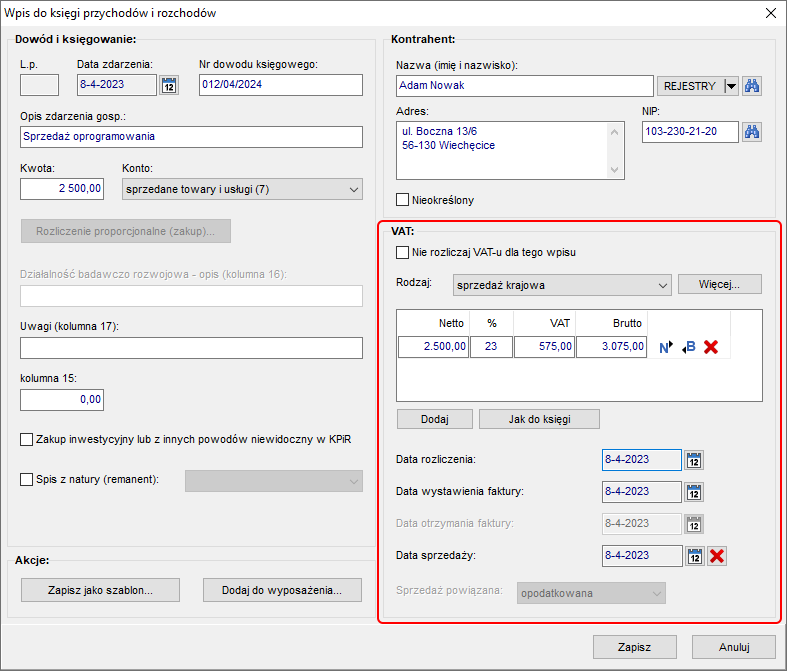Screen dimensions: 787x671
Task: Click the kolumna 15 field
Action: (x=62, y=400)
